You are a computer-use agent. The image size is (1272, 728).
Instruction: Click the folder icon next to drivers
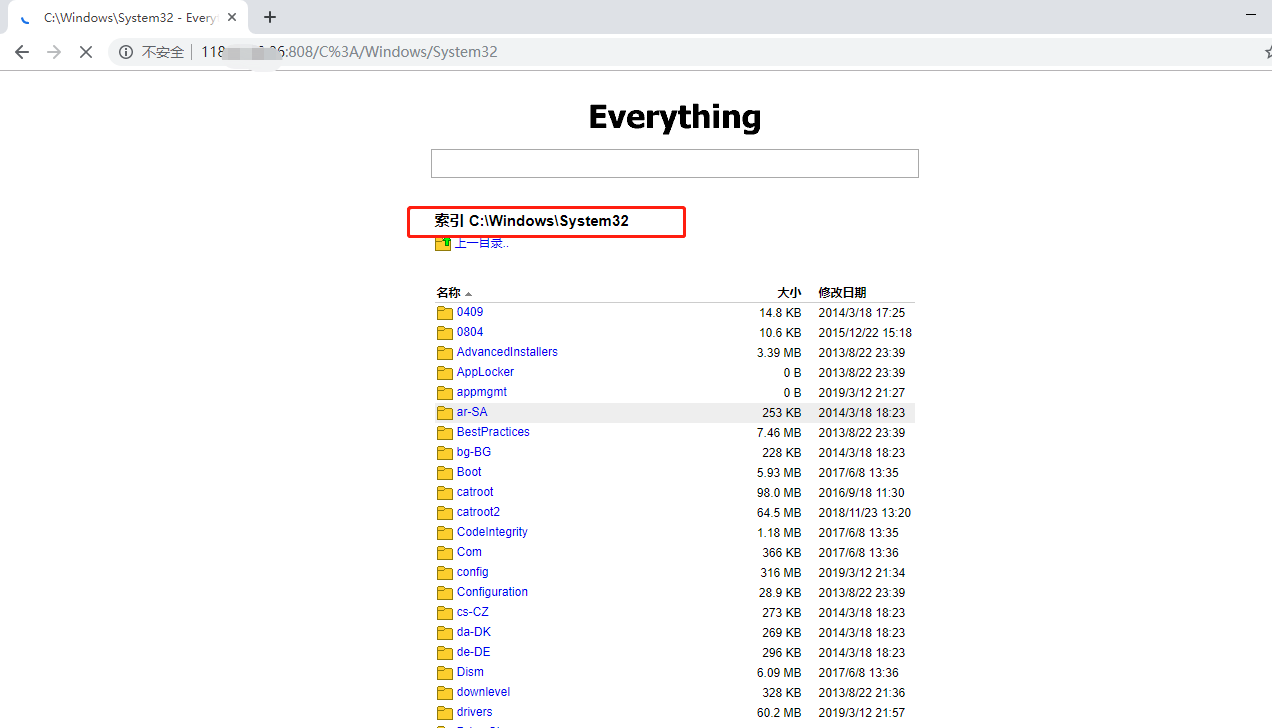(x=444, y=712)
